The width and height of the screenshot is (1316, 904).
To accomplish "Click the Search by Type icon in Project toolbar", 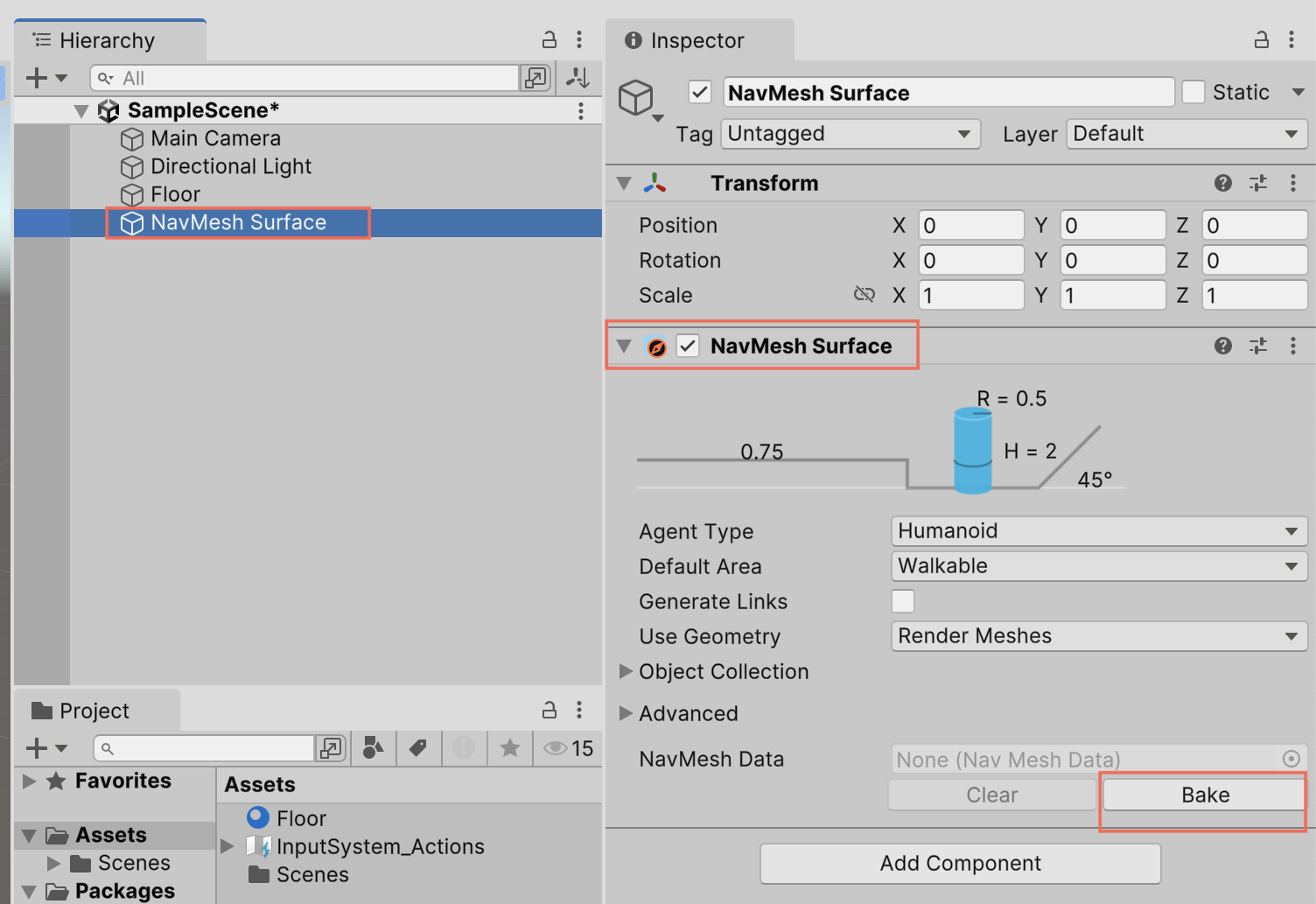I will (x=373, y=748).
